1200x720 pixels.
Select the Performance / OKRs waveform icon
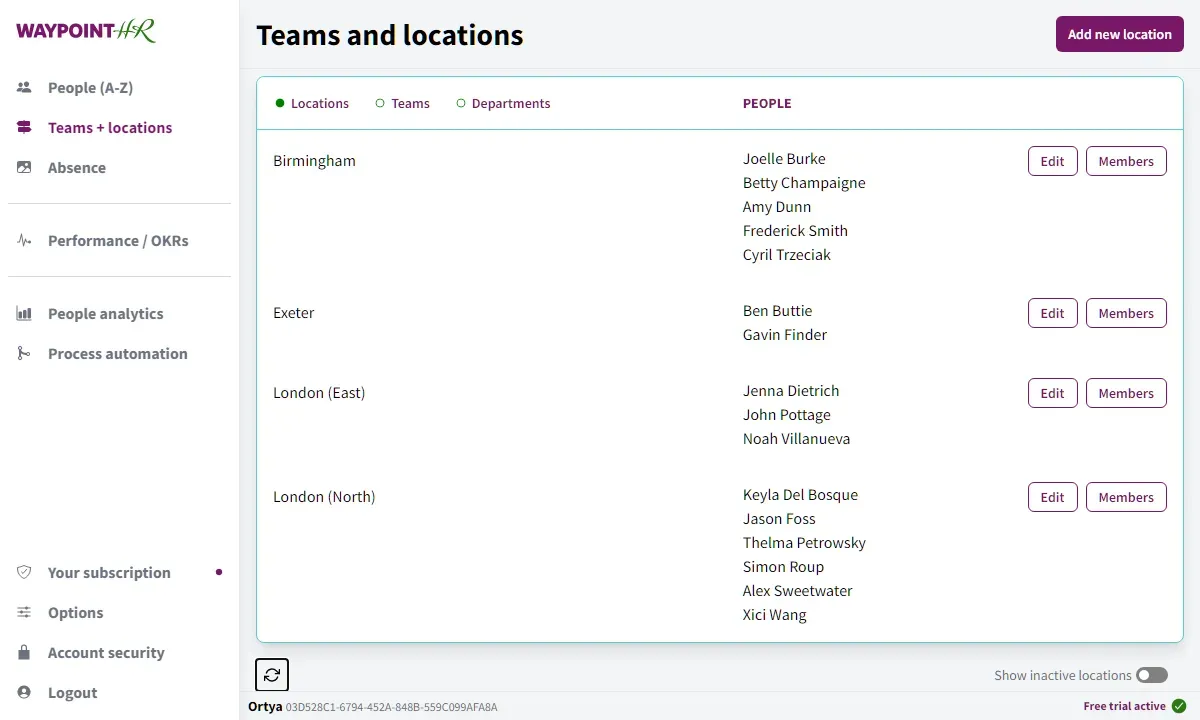23,240
